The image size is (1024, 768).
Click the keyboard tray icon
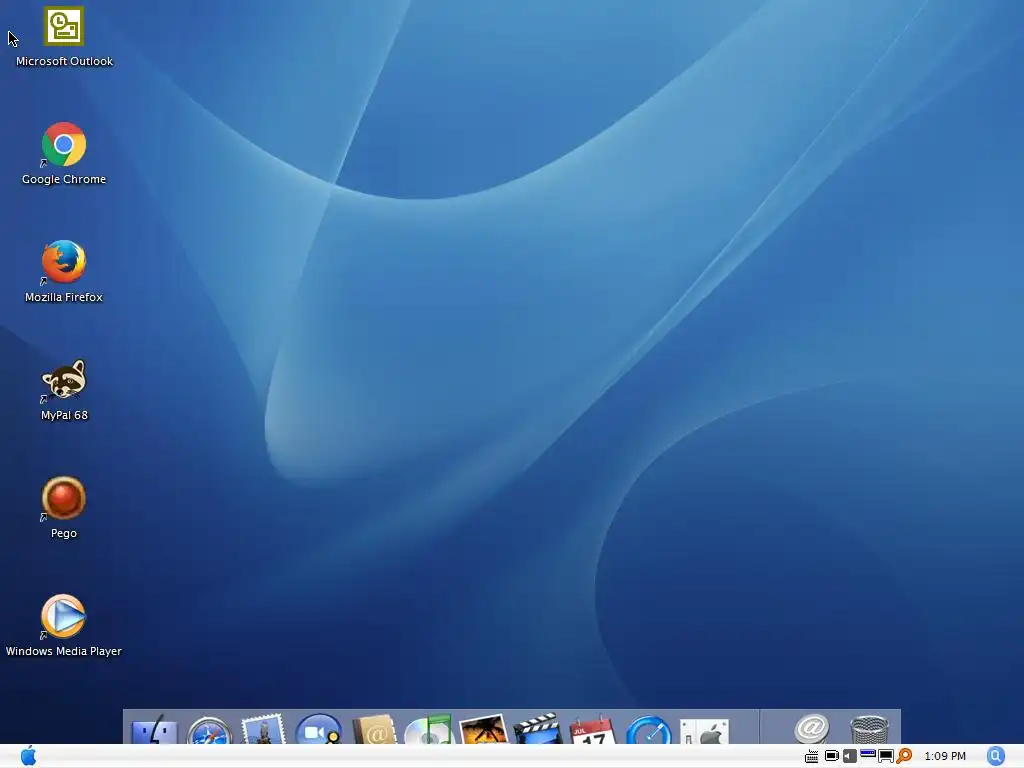(x=812, y=756)
